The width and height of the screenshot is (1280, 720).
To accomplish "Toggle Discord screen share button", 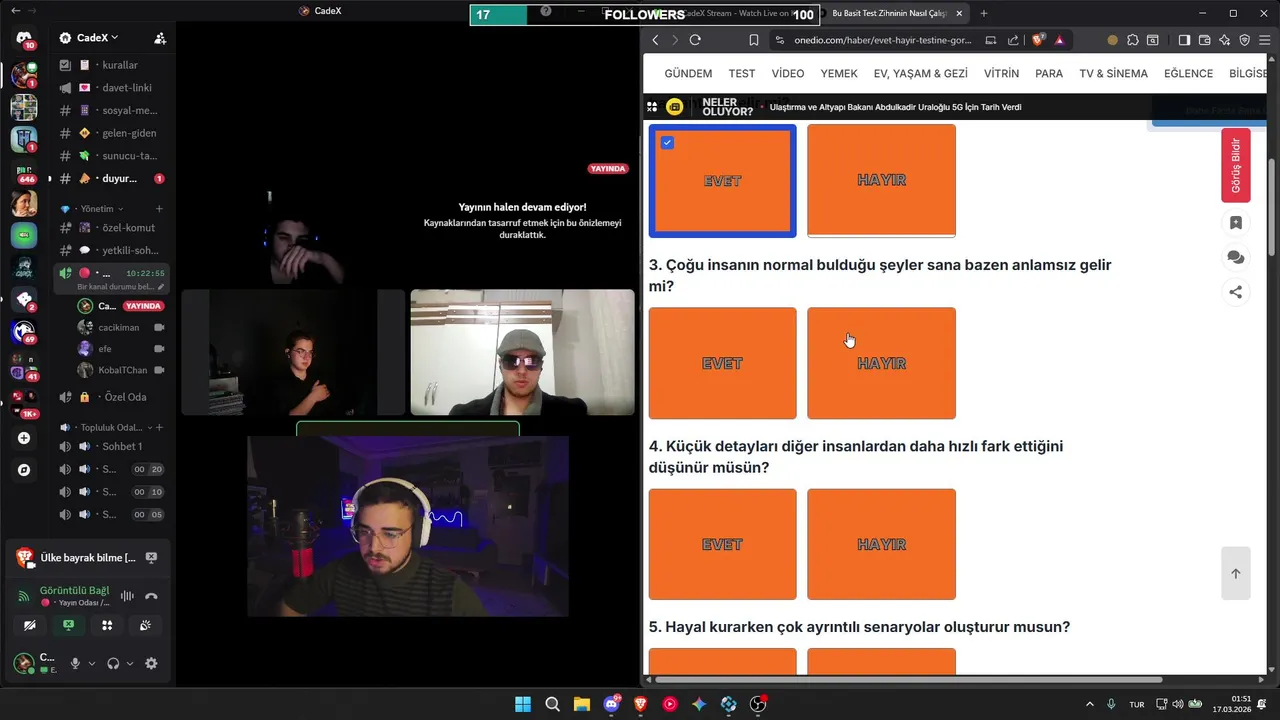I will click(x=68, y=625).
